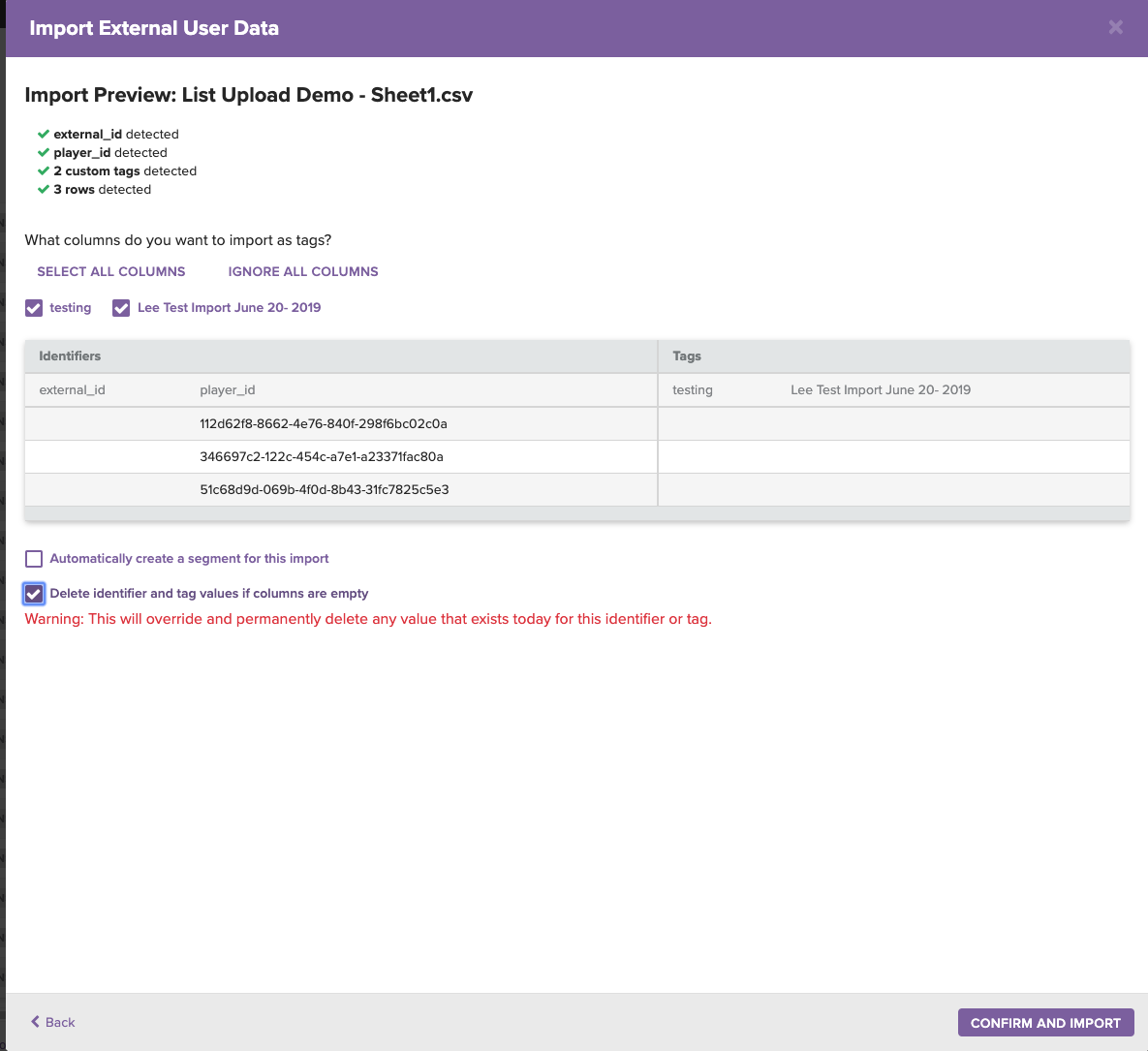Close the Import External User Data dialog
The image size is (1148, 1051).
click(1115, 28)
